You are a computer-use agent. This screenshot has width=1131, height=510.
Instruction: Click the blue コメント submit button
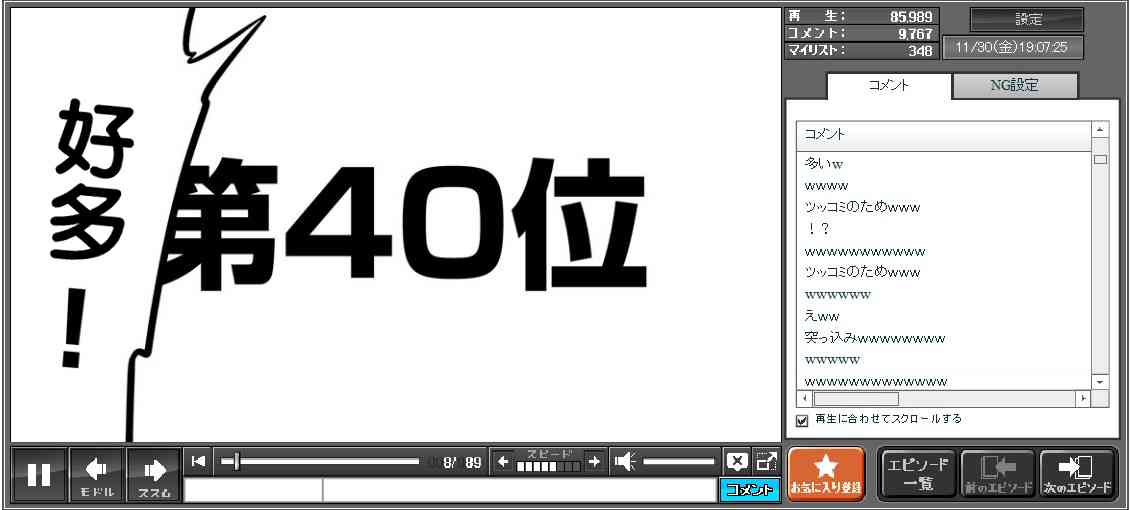pyautogui.click(x=748, y=490)
